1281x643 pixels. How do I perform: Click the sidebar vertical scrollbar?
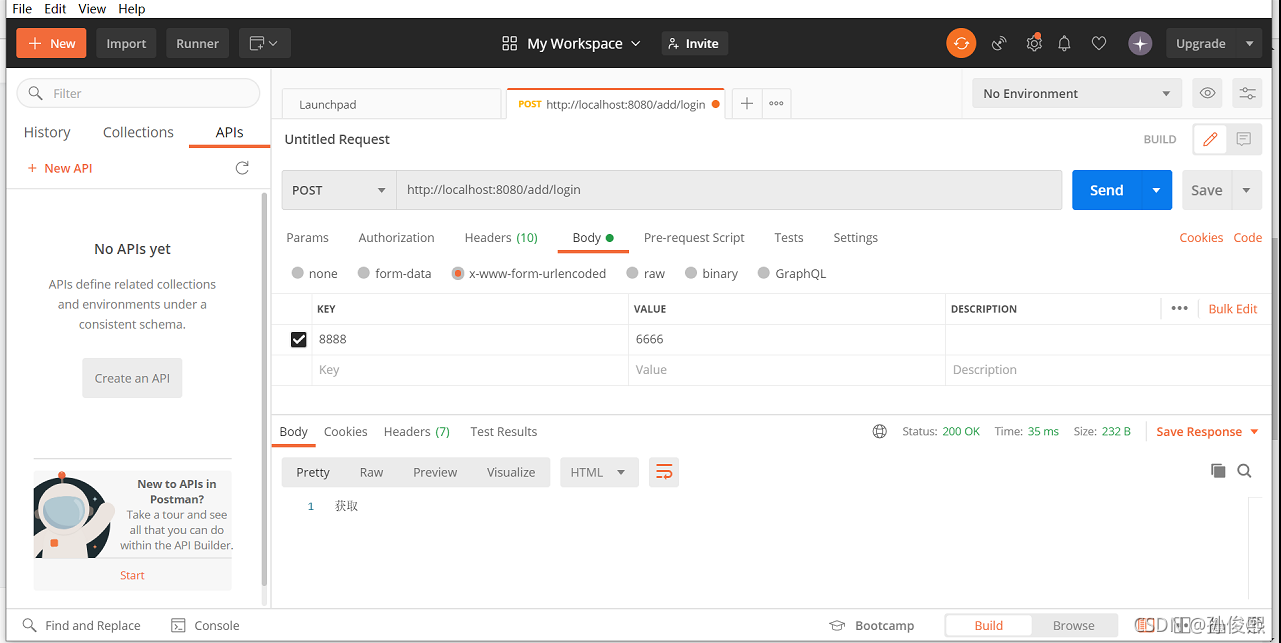click(x=264, y=390)
